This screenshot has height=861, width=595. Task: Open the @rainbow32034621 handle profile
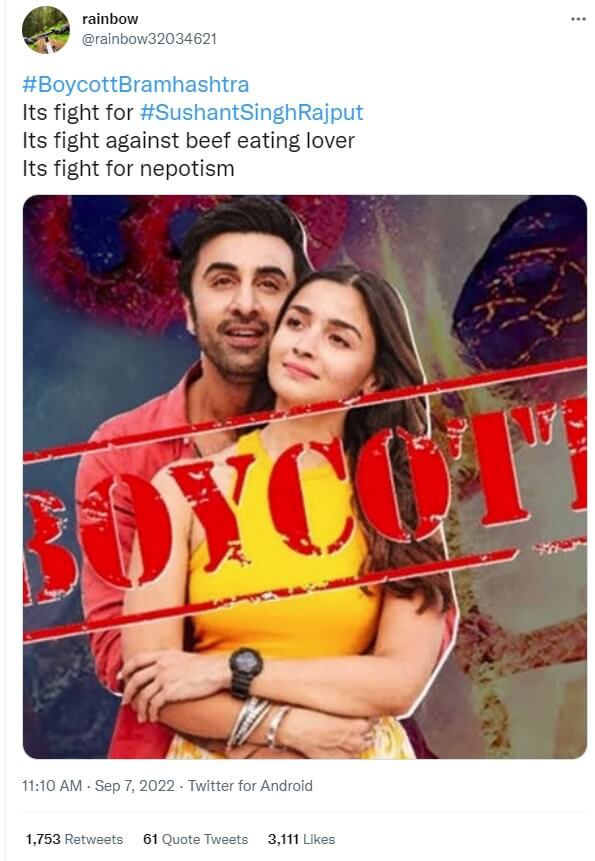(149, 39)
